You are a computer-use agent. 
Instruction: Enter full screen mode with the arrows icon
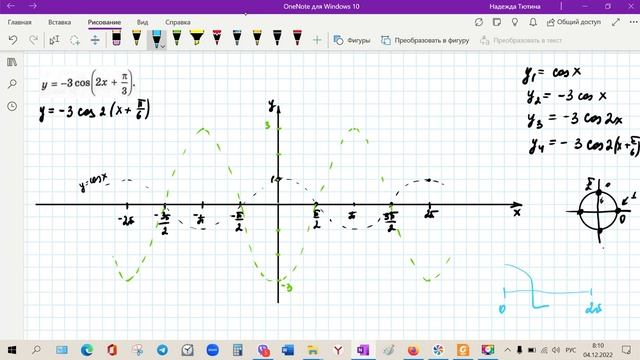coord(616,22)
